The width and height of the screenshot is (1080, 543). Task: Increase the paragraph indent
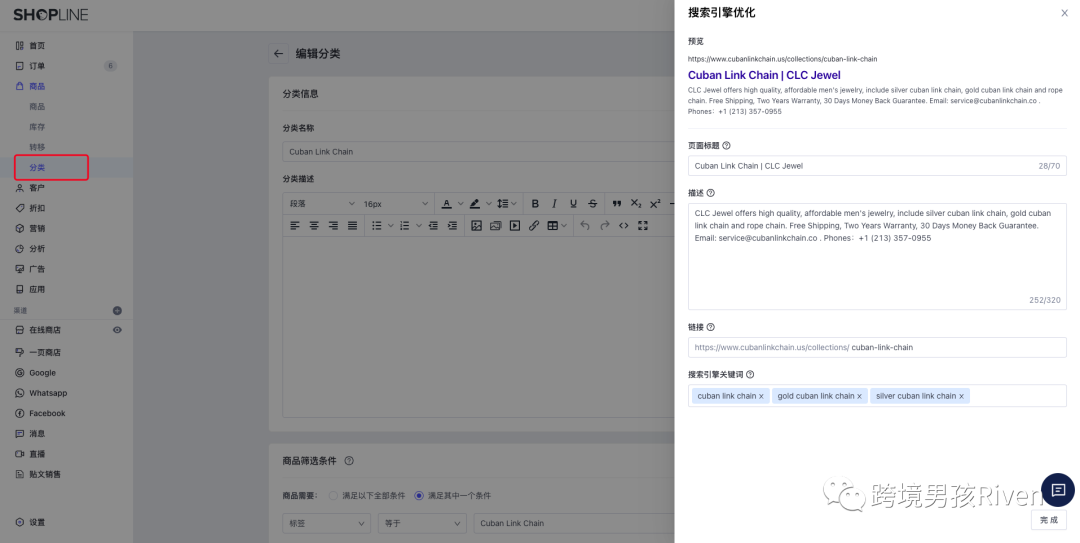click(x=453, y=225)
